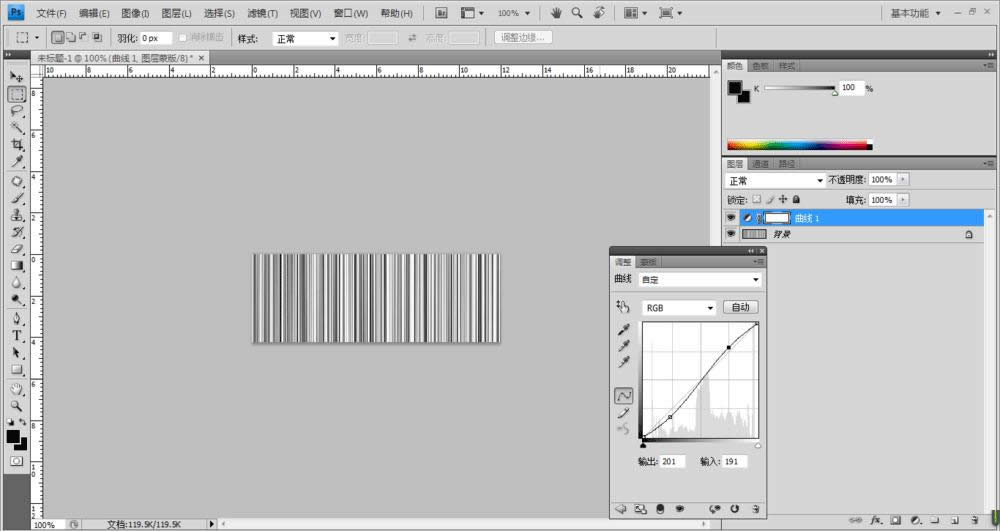Click the 自动 auto button in Curves
This screenshot has width=1000, height=531.
tap(740, 308)
